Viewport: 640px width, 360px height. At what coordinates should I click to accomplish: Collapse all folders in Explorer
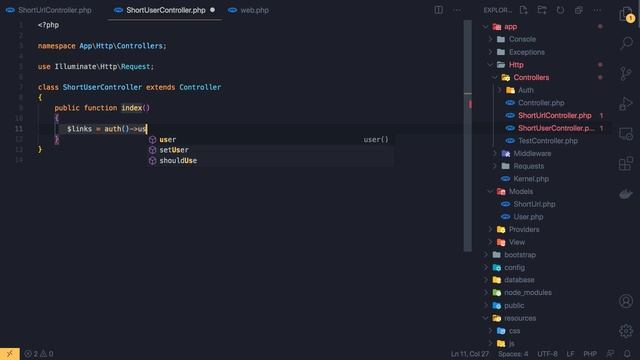point(579,10)
